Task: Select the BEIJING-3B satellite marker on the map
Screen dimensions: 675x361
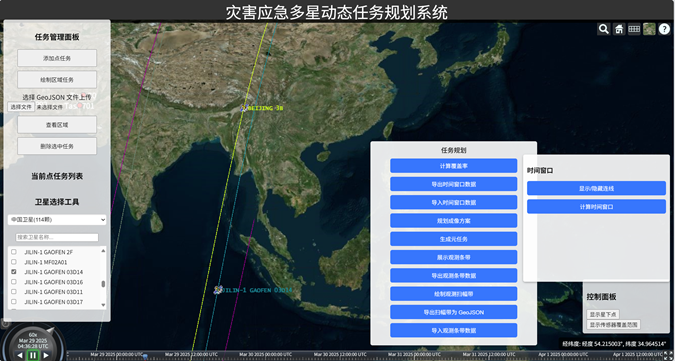Action: click(x=244, y=108)
